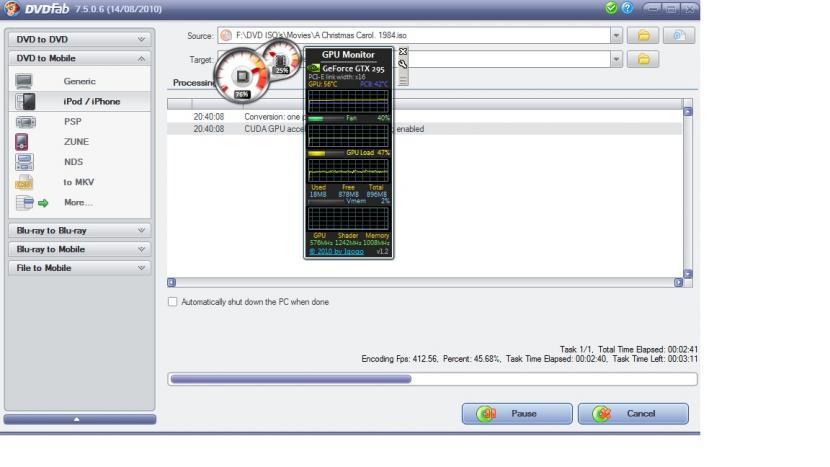Open the Target path dropdown
This screenshot has width=830, height=467.
click(616, 60)
